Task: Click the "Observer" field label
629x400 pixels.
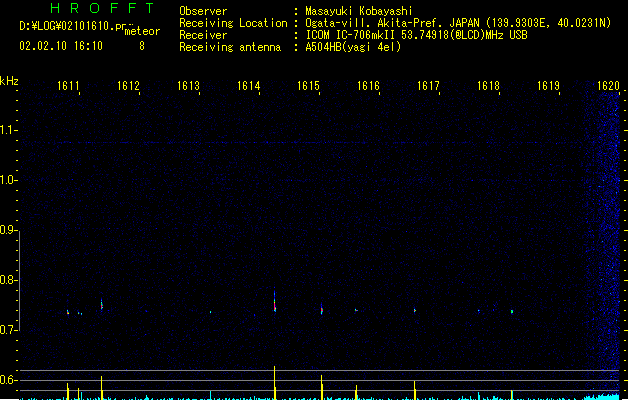Action: coord(203,11)
